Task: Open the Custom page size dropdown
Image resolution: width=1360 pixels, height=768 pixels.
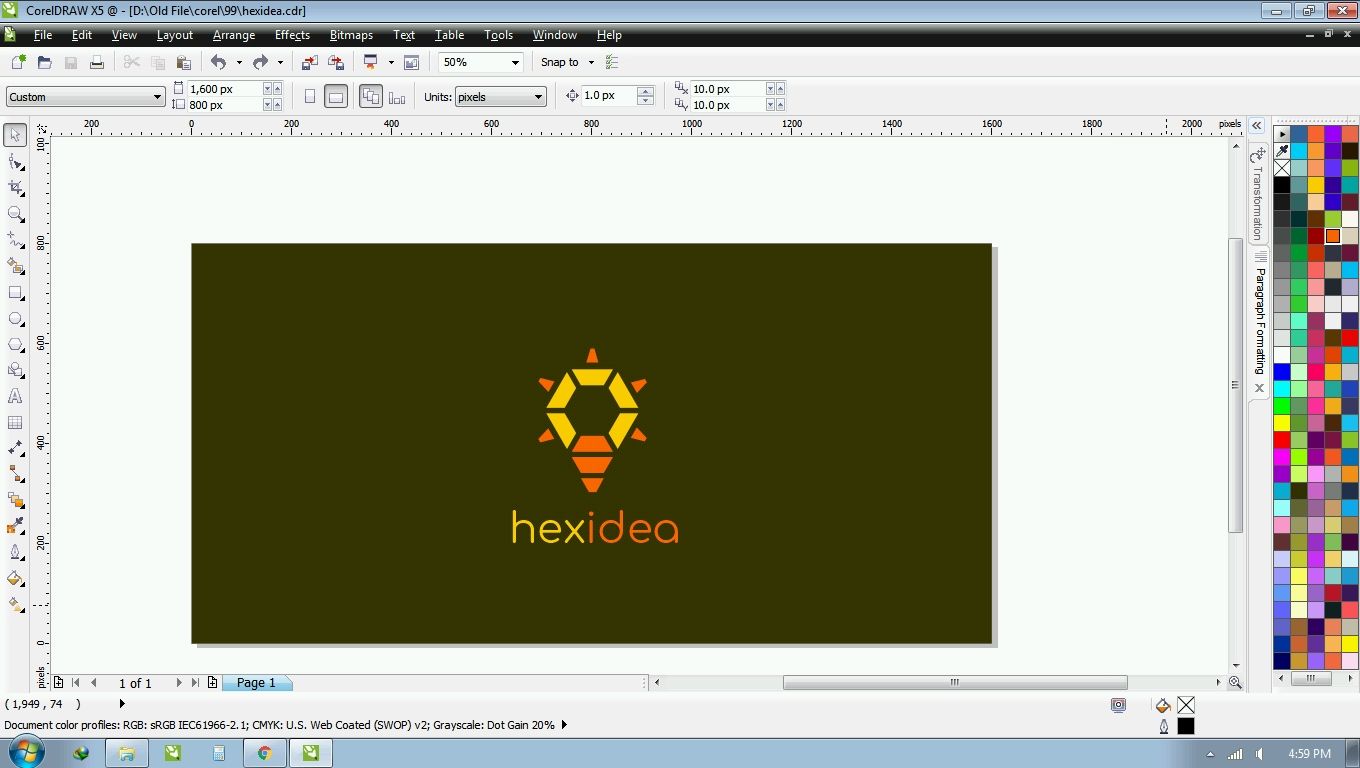Action: [x=157, y=97]
